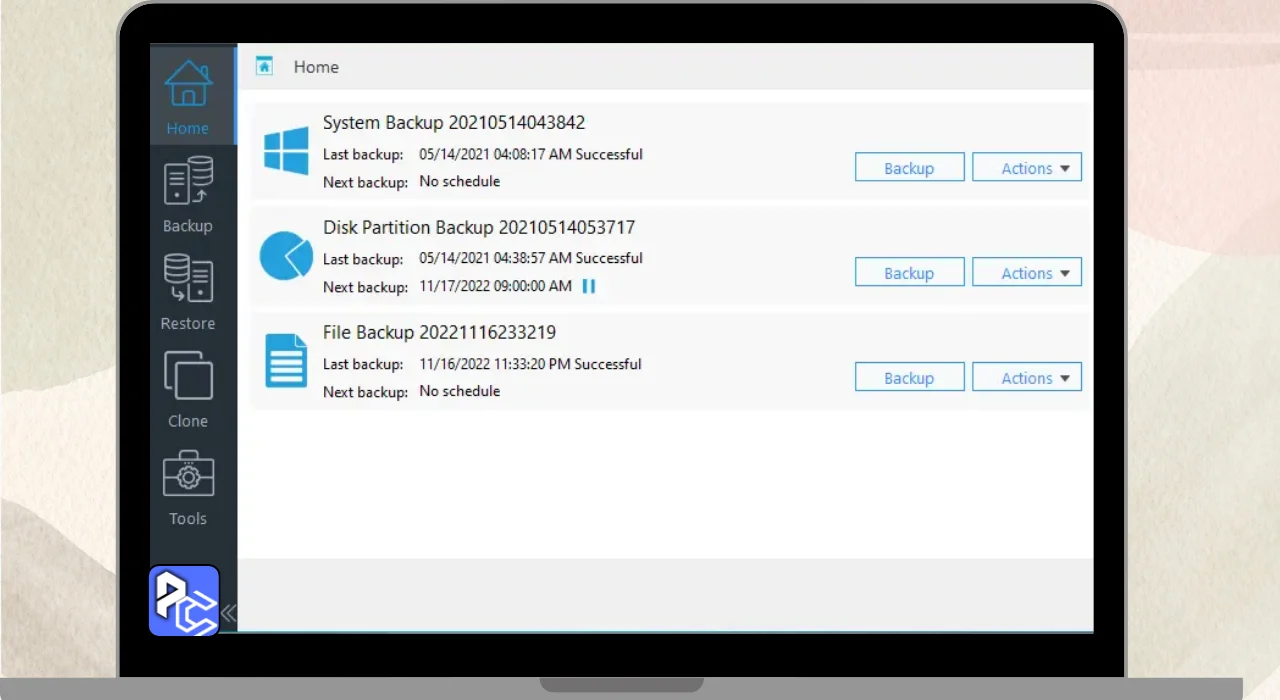This screenshot has height=700, width=1280.
Task: Click the 05/14/2021 04:08:17 AM Successful status
Action: pyautogui.click(x=531, y=154)
